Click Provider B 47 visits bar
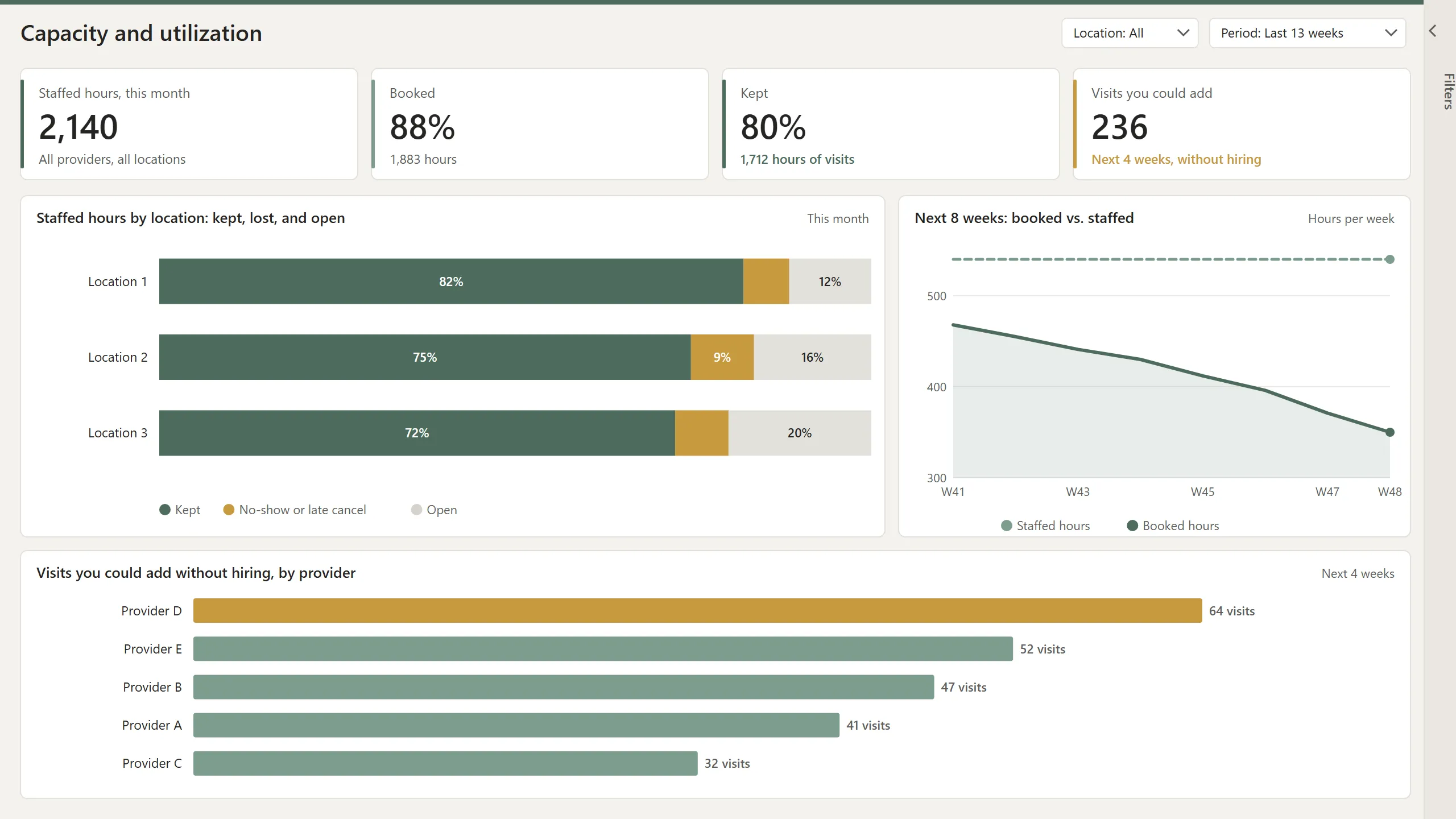This screenshot has width=1456, height=819. (x=564, y=687)
